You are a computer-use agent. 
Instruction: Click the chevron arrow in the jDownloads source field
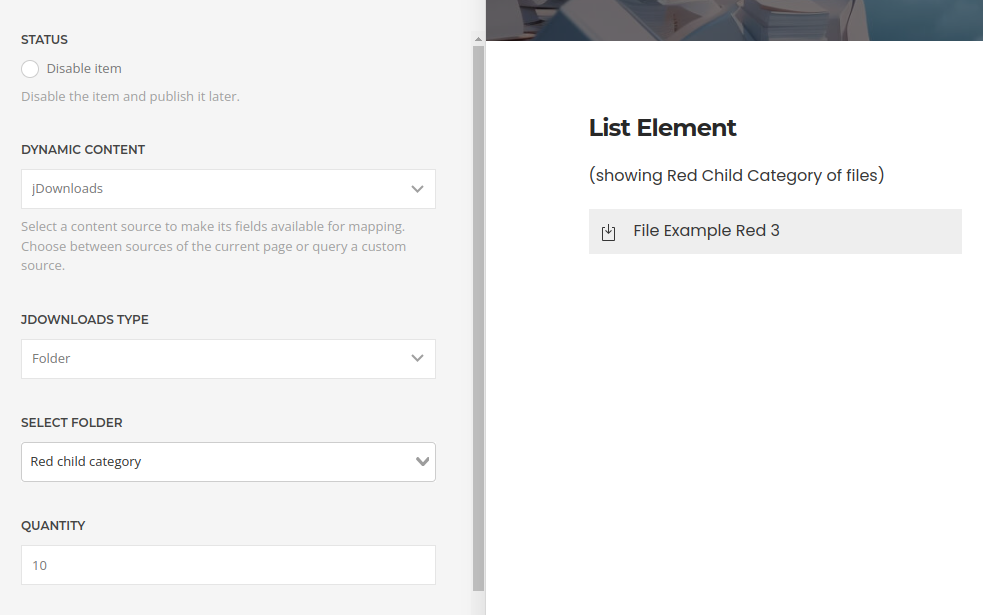418,189
